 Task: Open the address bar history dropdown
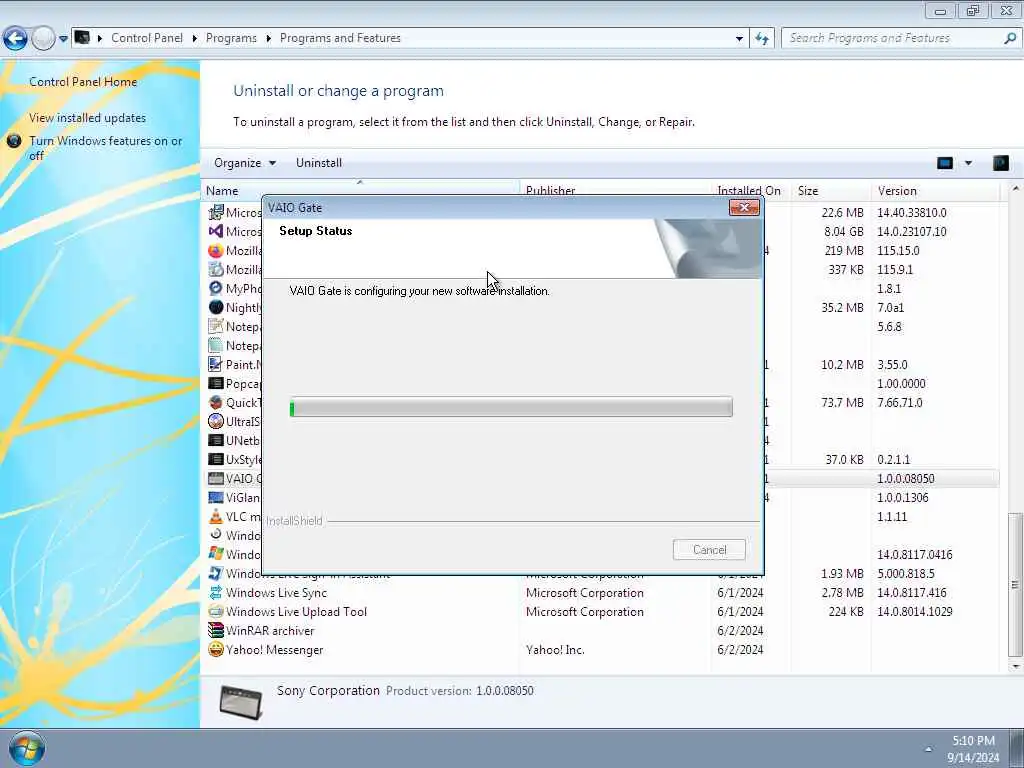[x=739, y=39]
